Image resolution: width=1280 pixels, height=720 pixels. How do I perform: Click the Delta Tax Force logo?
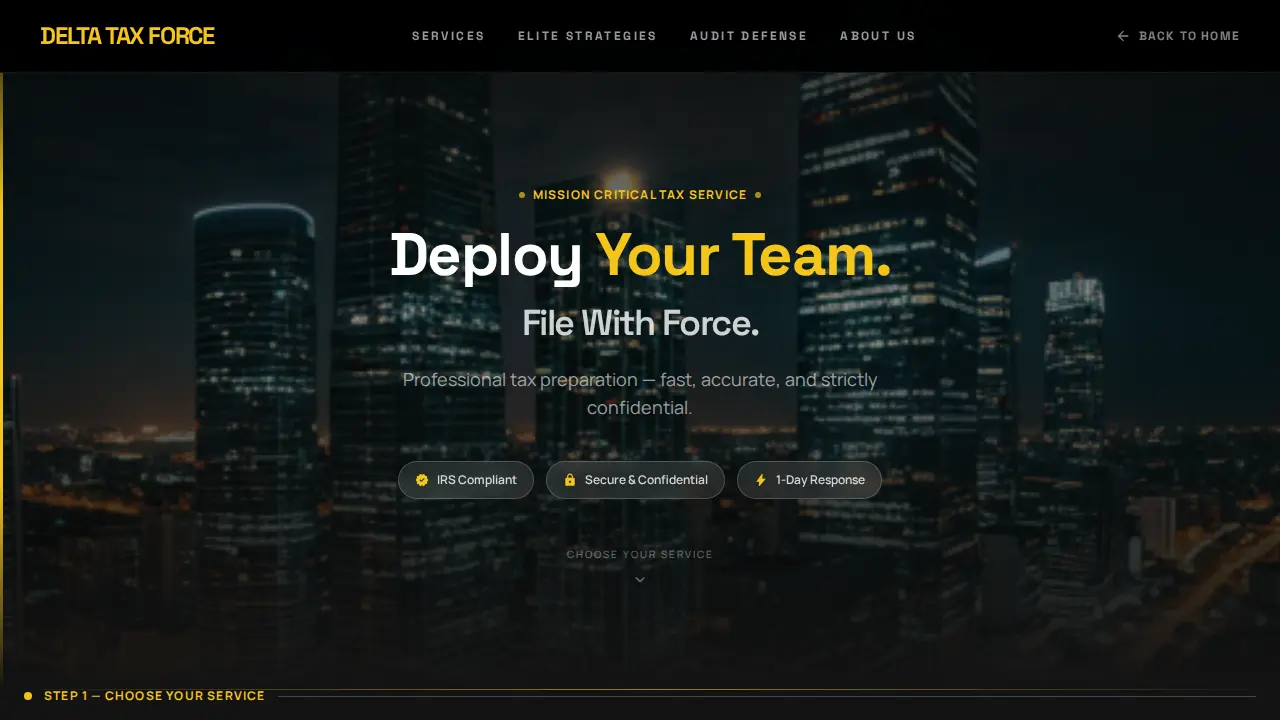tap(128, 36)
